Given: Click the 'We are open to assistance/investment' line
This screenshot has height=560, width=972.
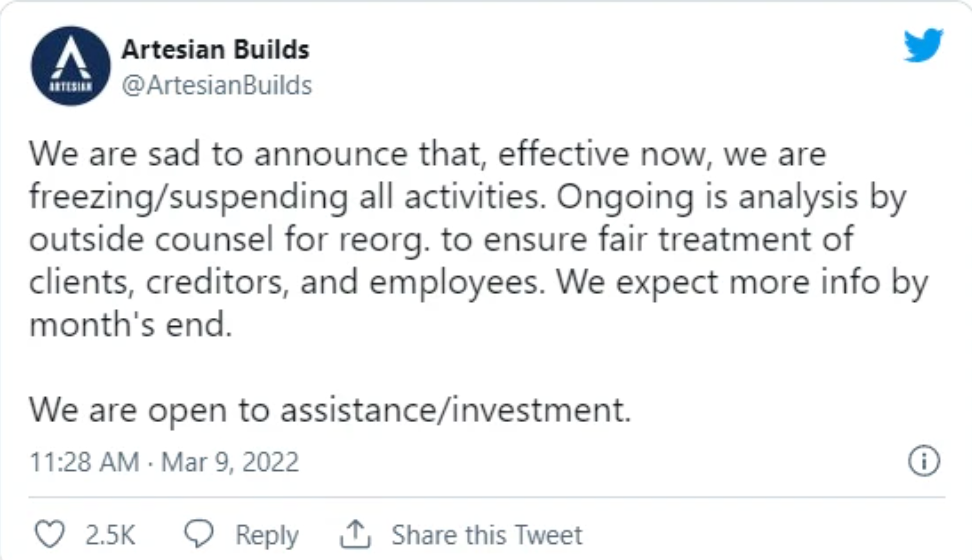Looking at the screenshot, I should coord(330,410).
